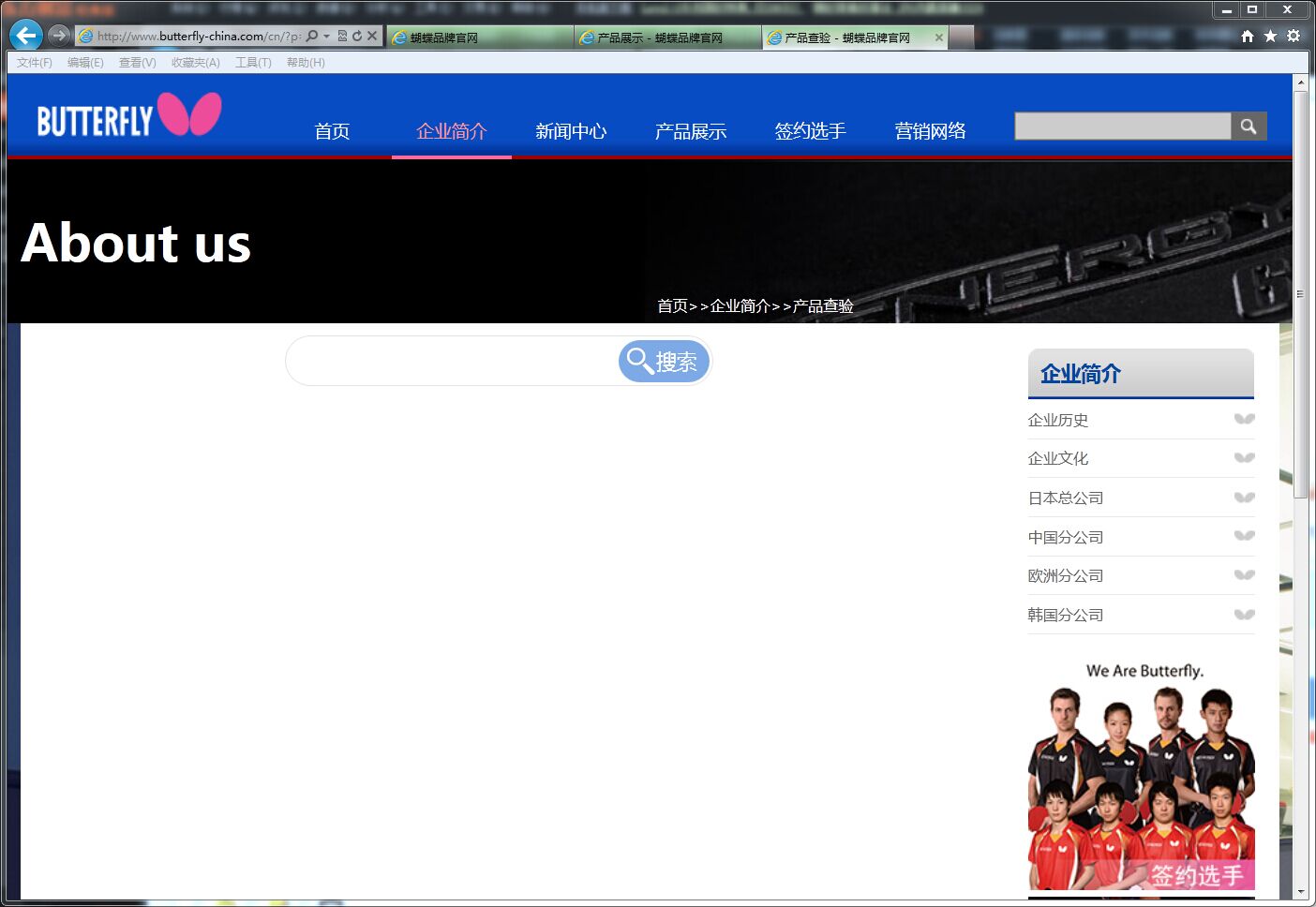
Task: Open 新闻中心 navigation item
Action: 571,131
